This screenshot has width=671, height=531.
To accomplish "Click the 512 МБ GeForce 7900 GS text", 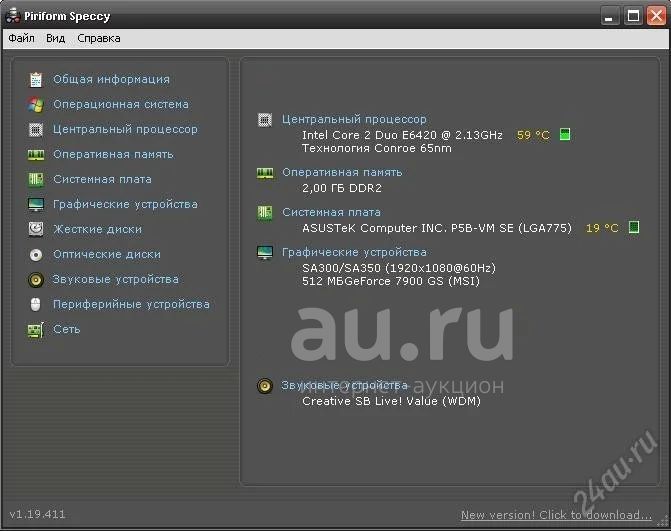I will click(391, 282).
